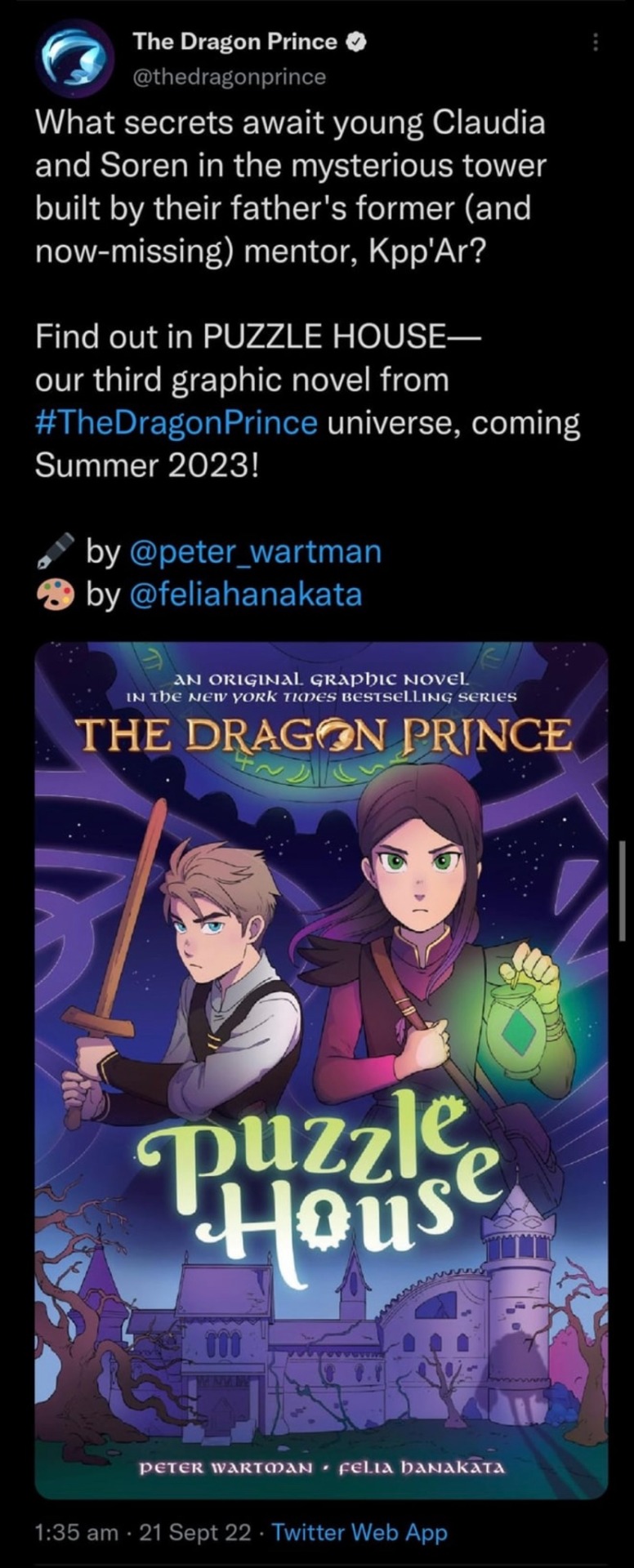634x1568 pixels.
Task: Open the "The Dragon Prince" display name
Action: 234,42
